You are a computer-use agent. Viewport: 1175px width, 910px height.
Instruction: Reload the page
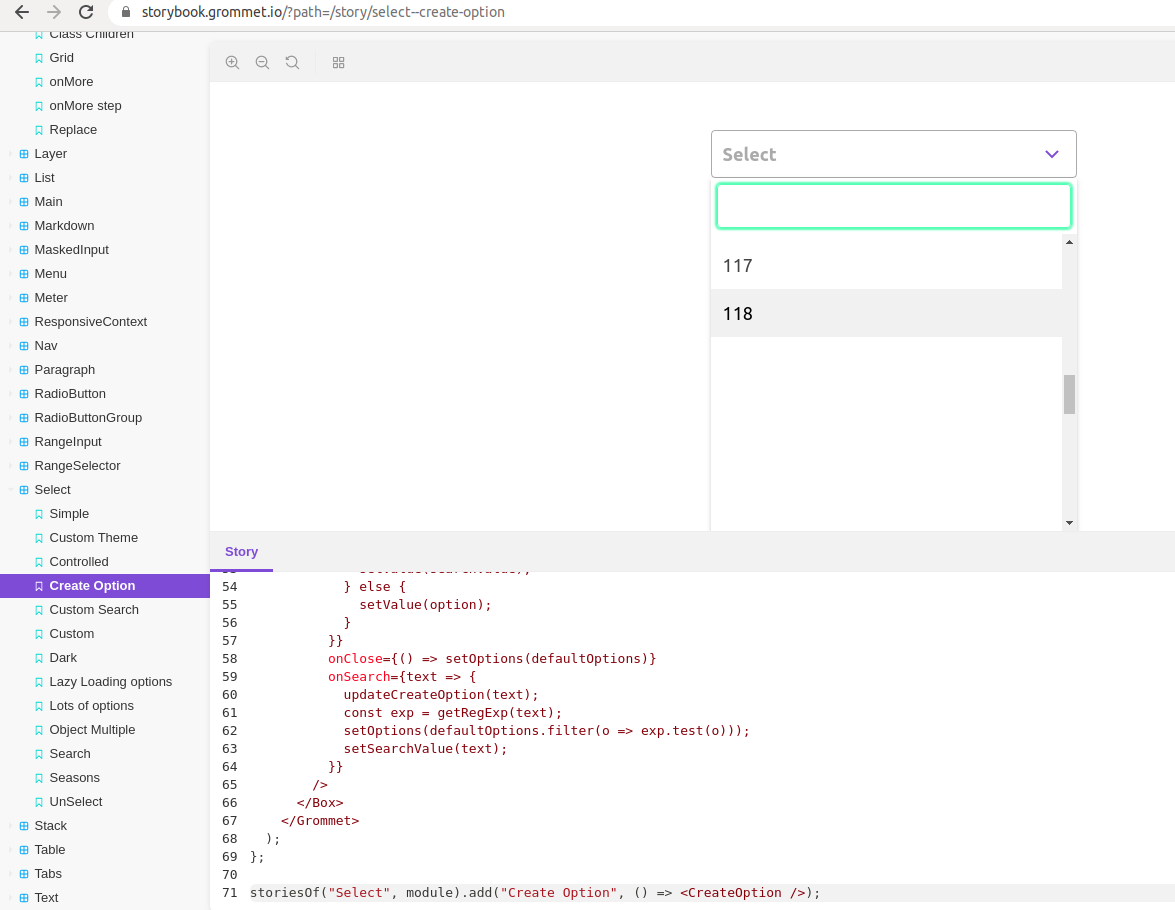[86, 12]
